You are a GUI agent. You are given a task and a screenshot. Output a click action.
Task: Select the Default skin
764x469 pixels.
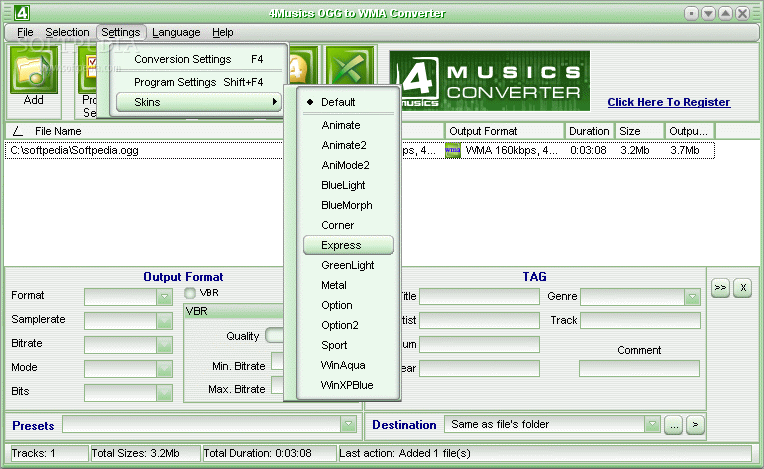(348, 102)
